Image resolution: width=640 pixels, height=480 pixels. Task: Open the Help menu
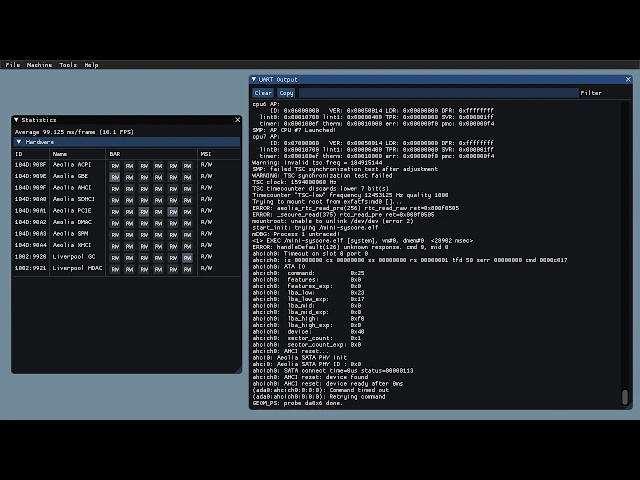(91, 65)
